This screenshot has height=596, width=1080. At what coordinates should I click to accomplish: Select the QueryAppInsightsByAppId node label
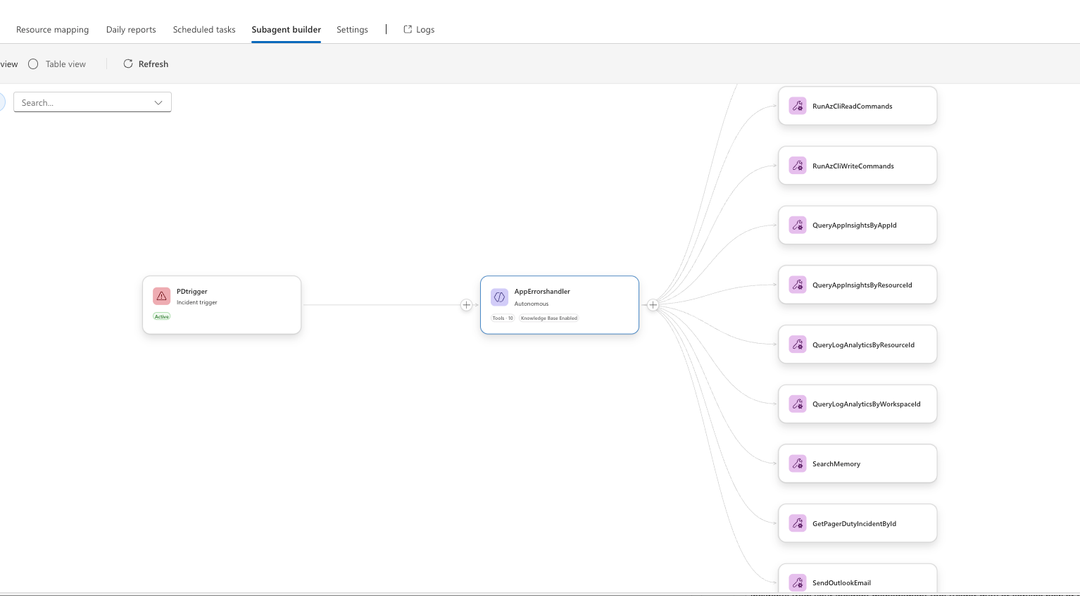pos(854,225)
